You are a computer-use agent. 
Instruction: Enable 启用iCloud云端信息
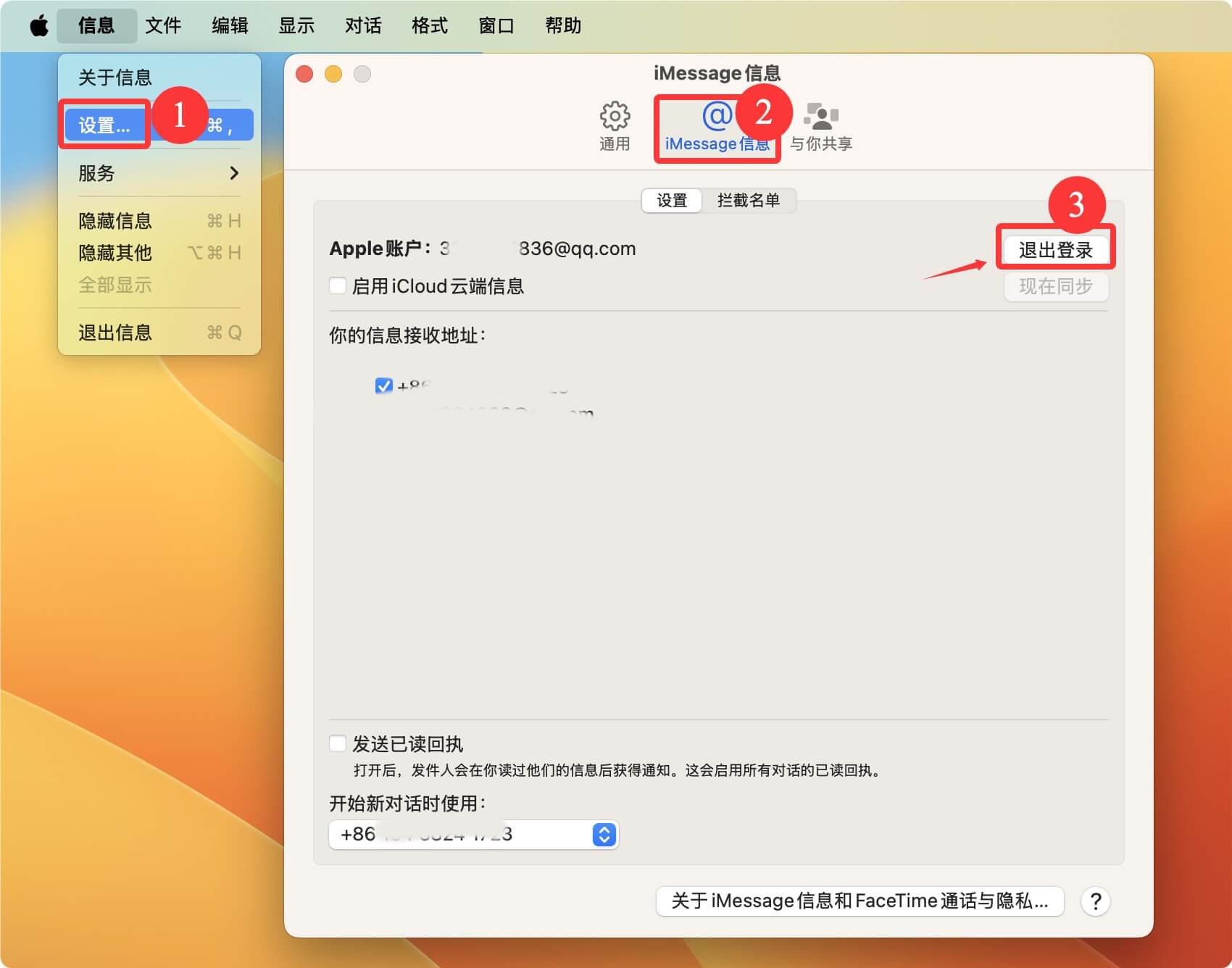point(337,286)
